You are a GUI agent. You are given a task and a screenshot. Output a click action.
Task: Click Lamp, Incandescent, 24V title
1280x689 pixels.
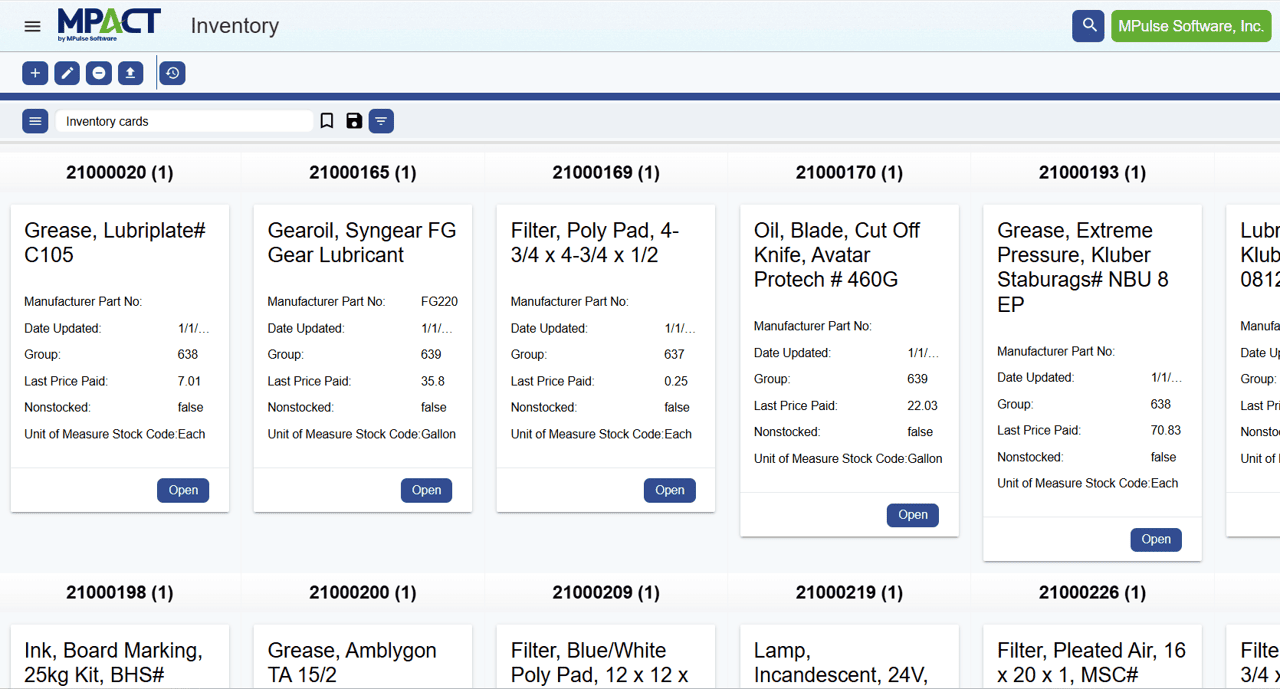coord(841,662)
